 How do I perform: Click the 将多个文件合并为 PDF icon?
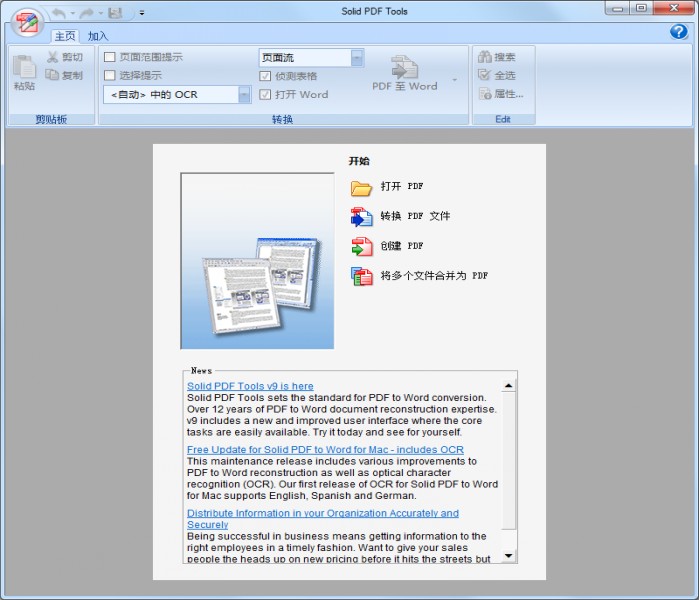362,276
